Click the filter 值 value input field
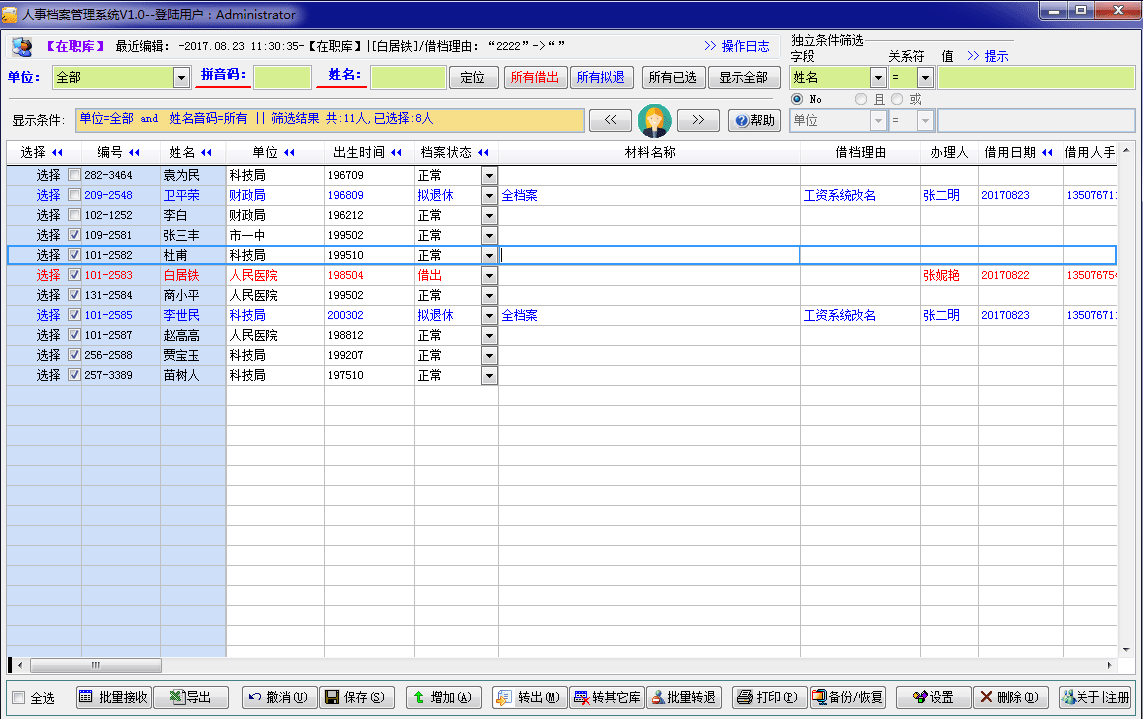 (x=1036, y=77)
